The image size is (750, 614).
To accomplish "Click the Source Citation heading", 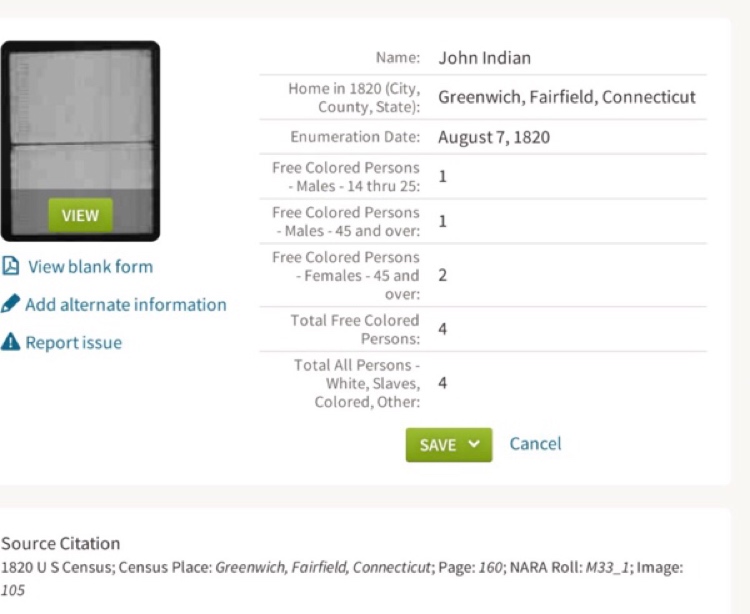I will coord(60,544).
